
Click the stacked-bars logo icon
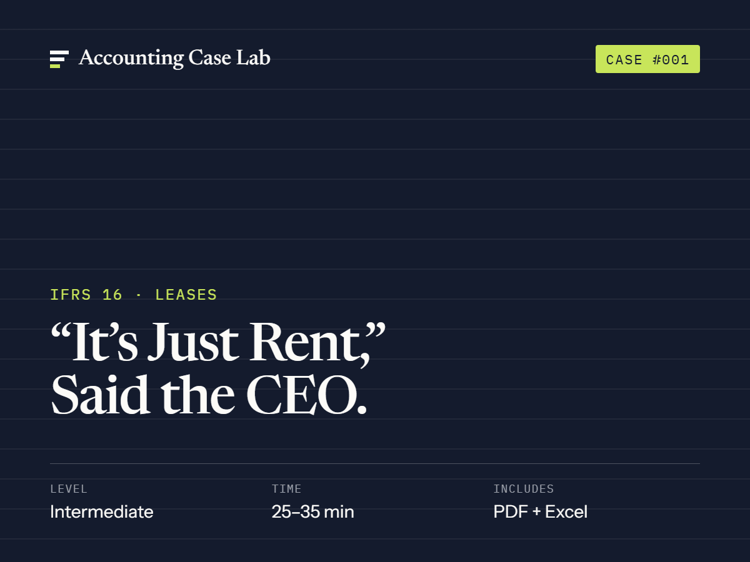[x=59, y=59]
